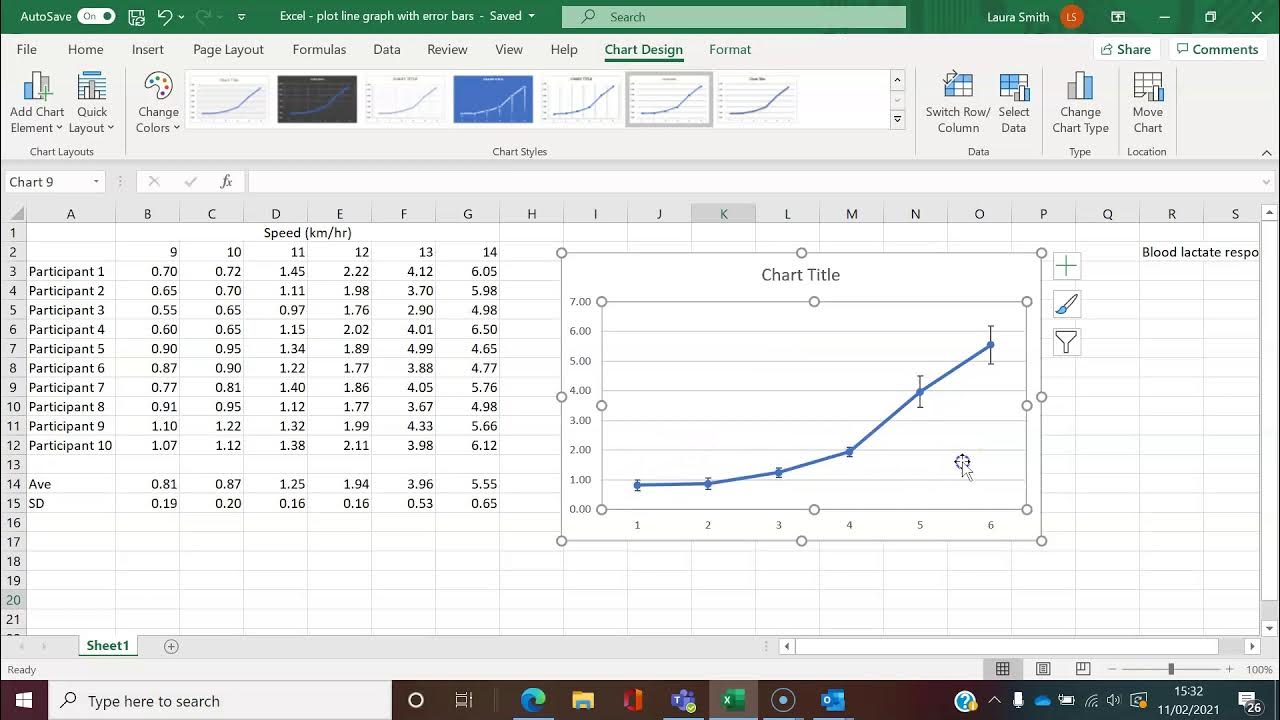Choose the Change Chart Type button

point(1080,102)
